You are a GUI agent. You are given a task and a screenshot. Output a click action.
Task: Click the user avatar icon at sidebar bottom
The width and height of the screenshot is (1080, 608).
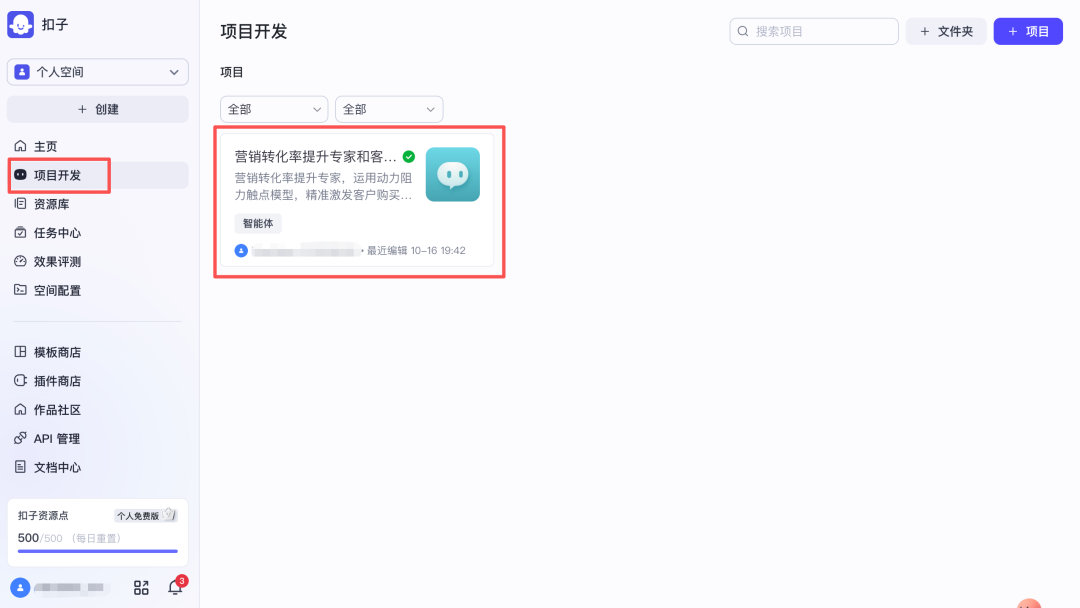point(20,587)
